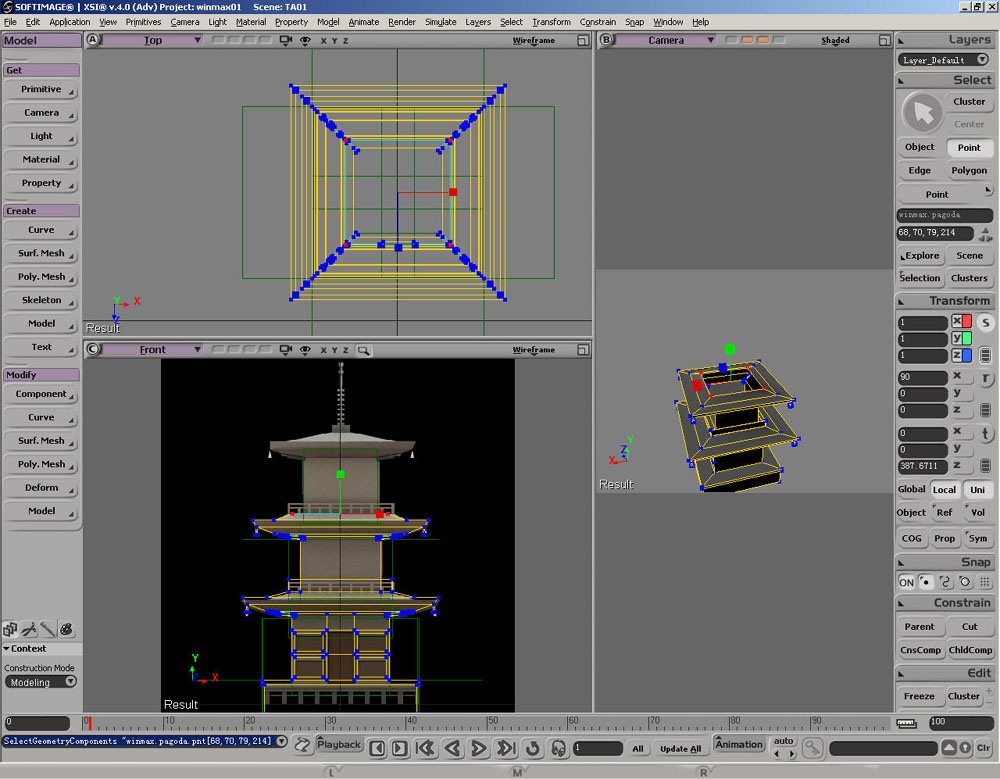Viewport: 1000px width, 779px height.
Task: Click the Translate (t) tool button
Action: click(x=985, y=434)
